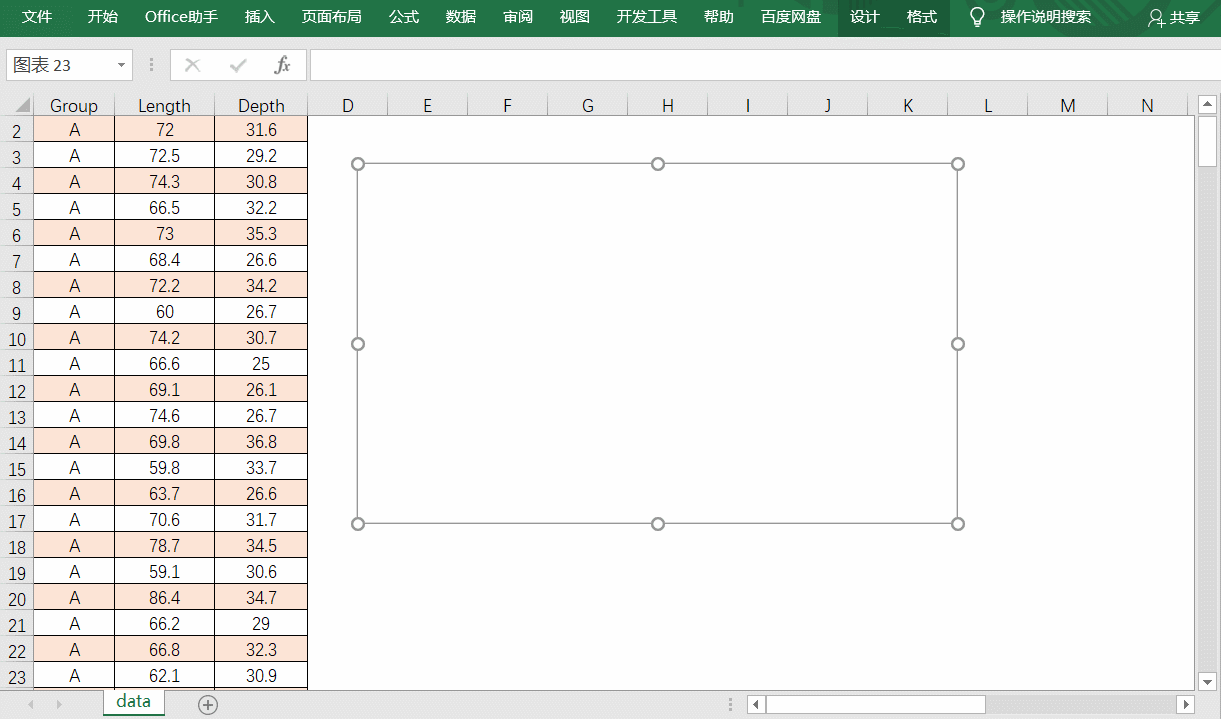The image size is (1221, 719).
Task: Click the chart's bottom-left resize handle
Action: pyautogui.click(x=358, y=524)
